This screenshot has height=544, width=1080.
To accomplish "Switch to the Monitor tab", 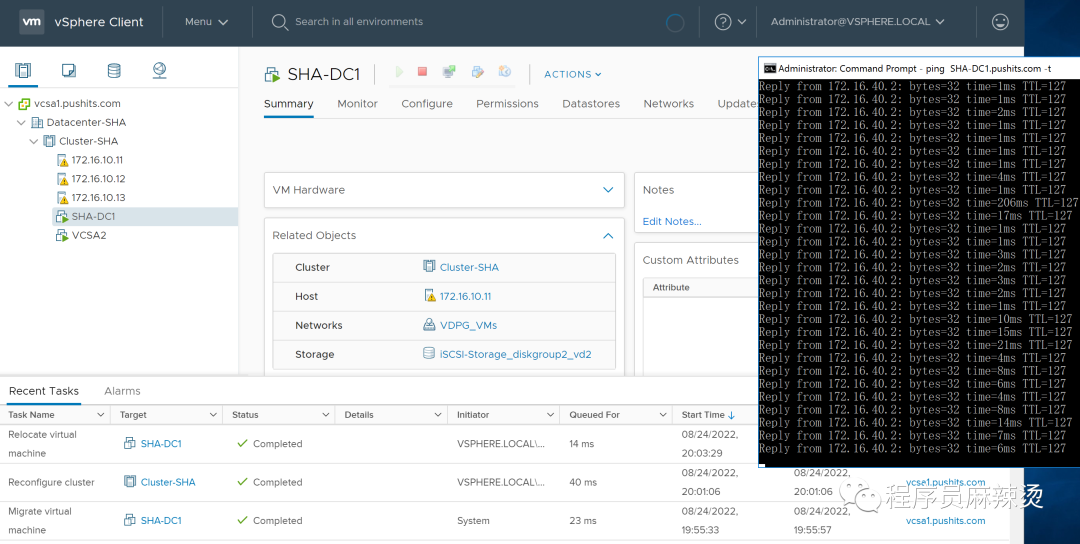I will (357, 104).
